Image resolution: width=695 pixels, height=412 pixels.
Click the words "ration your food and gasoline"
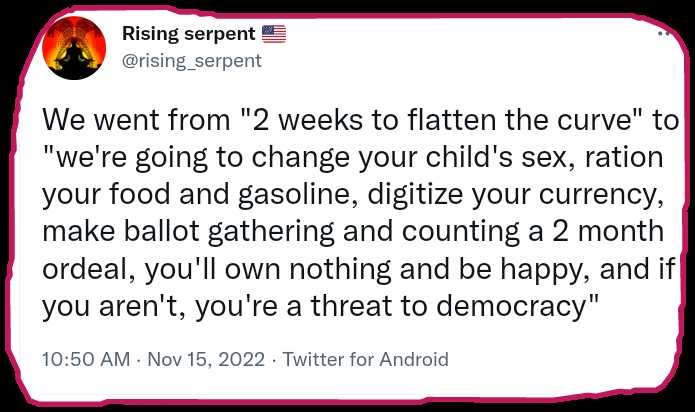[x=353, y=176]
